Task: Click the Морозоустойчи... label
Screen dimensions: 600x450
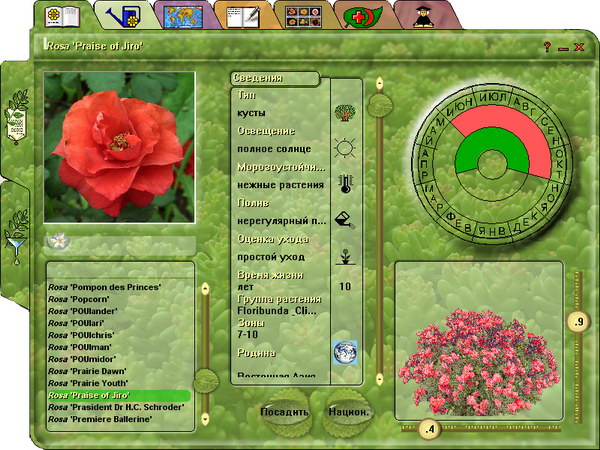Action: tap(281, 167)
